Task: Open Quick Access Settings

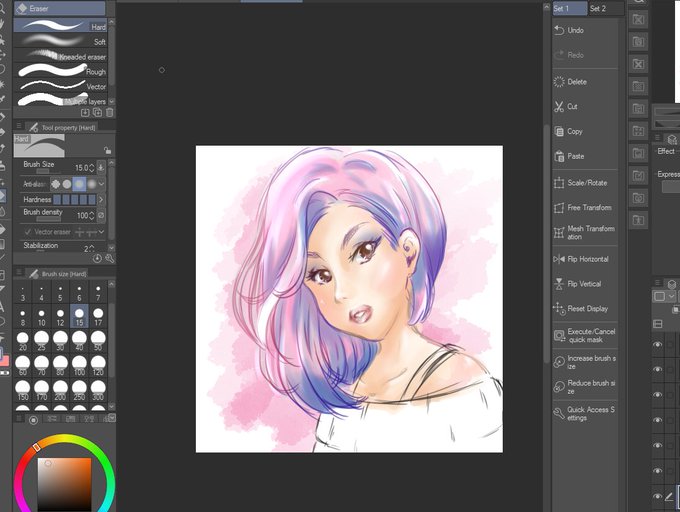Action: click(x=585, y=414)
